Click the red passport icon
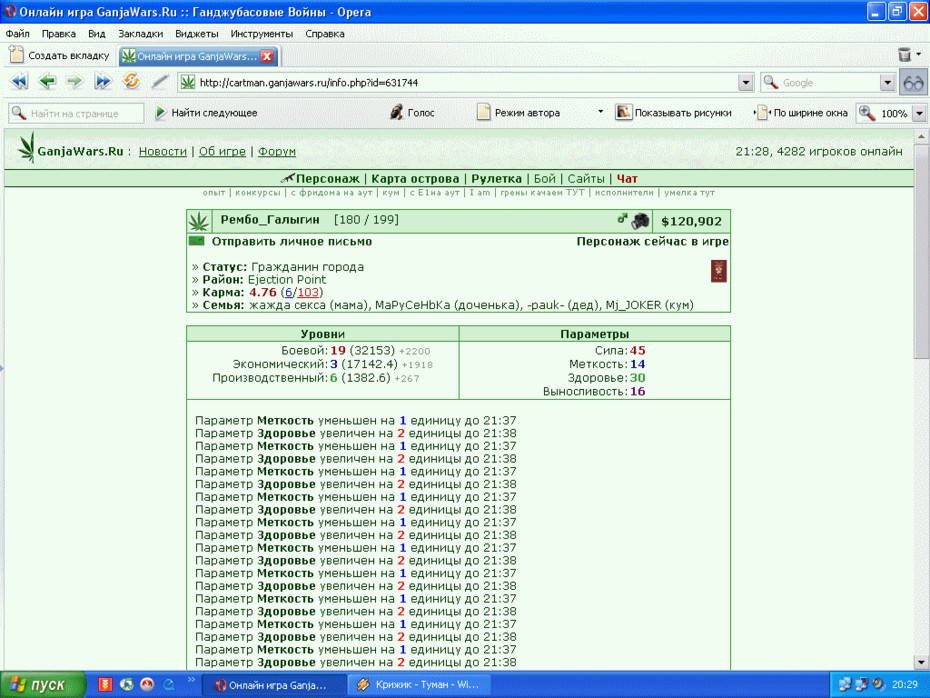 pos(718,271)
